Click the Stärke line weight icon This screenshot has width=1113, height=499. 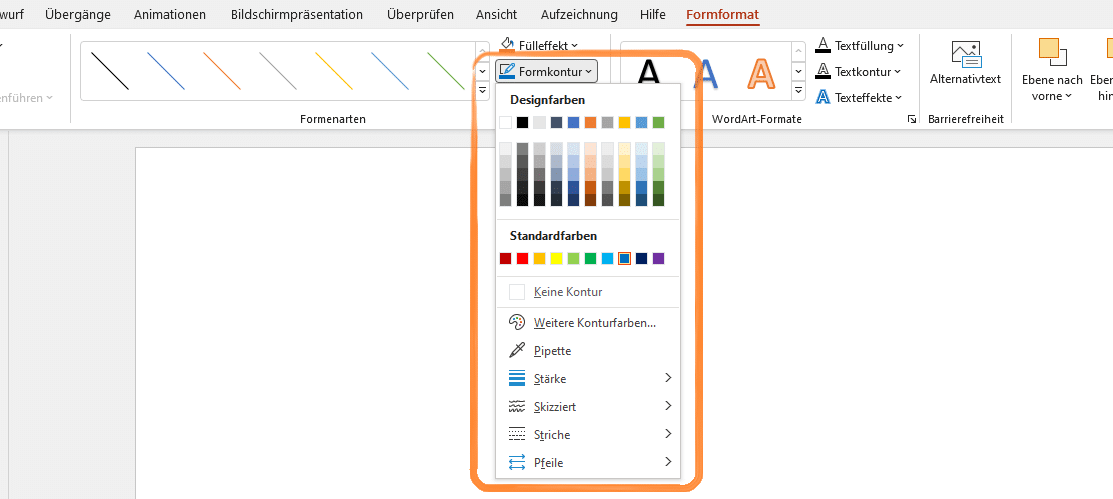[x=517, y=378]
